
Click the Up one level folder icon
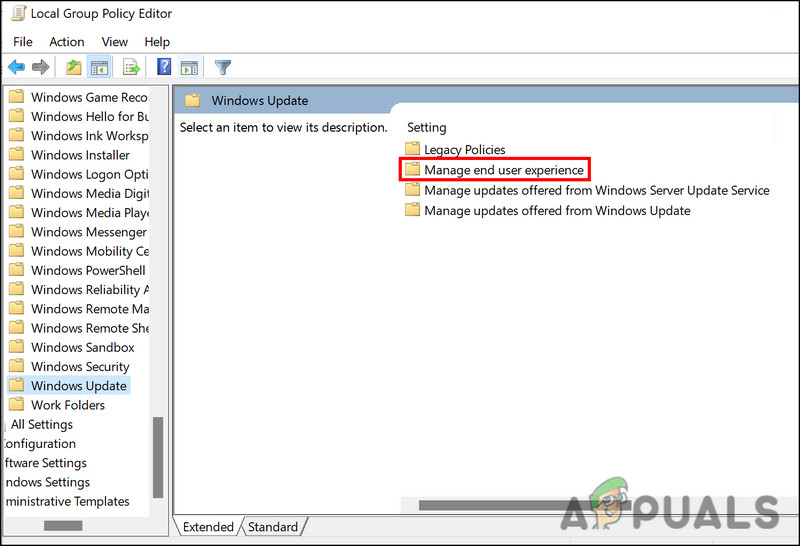(73, 67)
